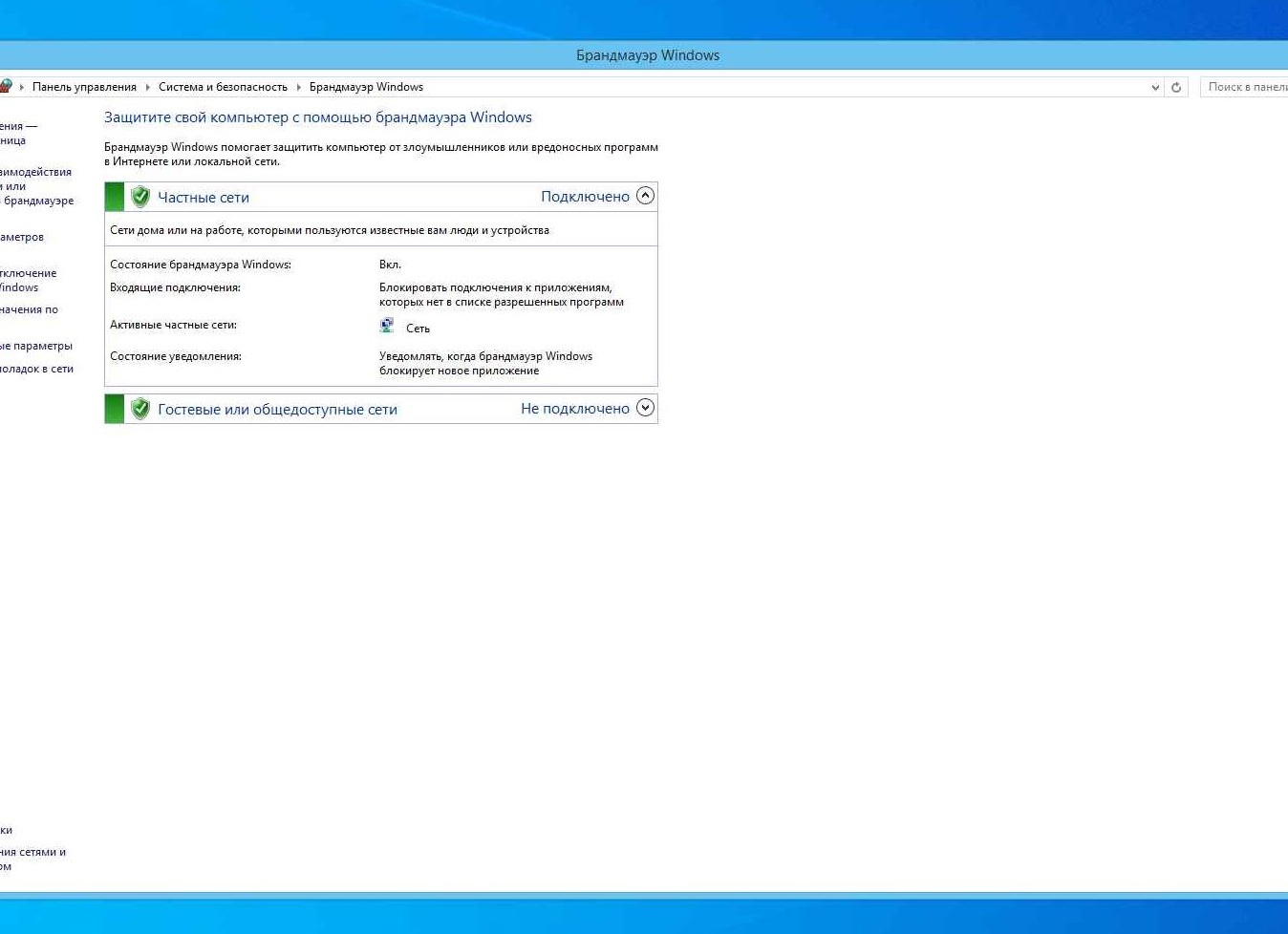1288x934 pixels.
Task: Open the address bar history dropdown arrow
Action: (1155, 87)
